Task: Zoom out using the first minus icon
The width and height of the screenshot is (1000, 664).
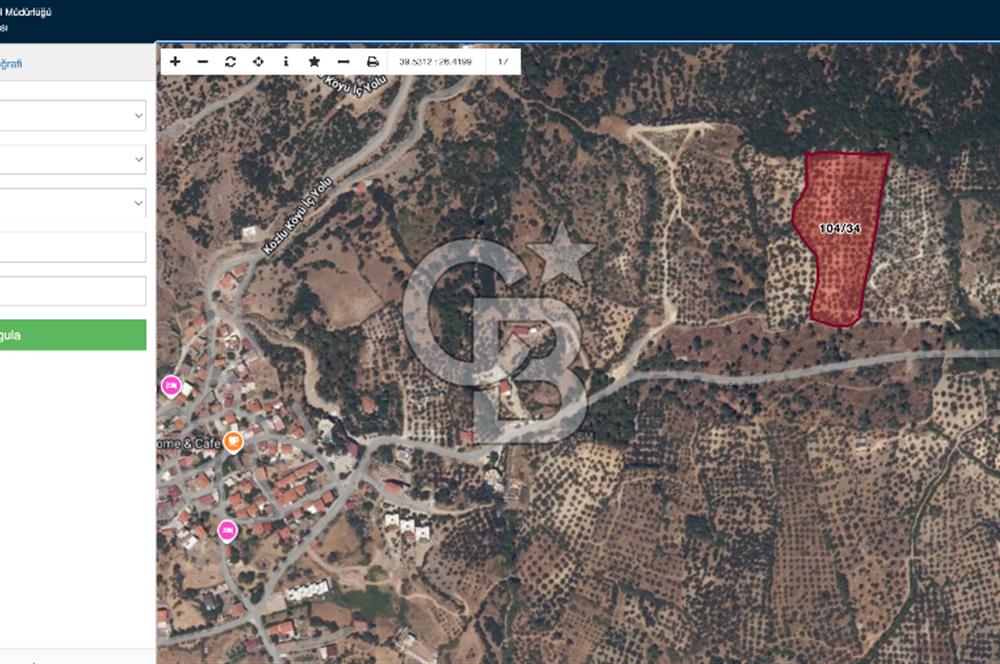Action: [203, 61]
